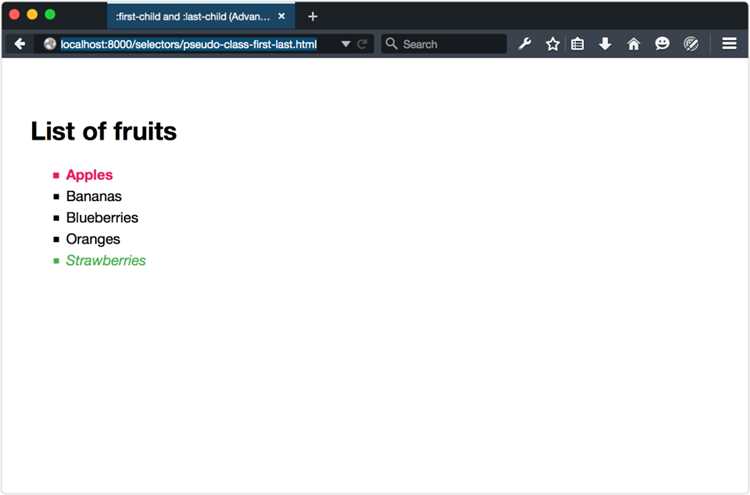Click the 'Bananas' list item
750x495 pixels.
tap(94, 196)
